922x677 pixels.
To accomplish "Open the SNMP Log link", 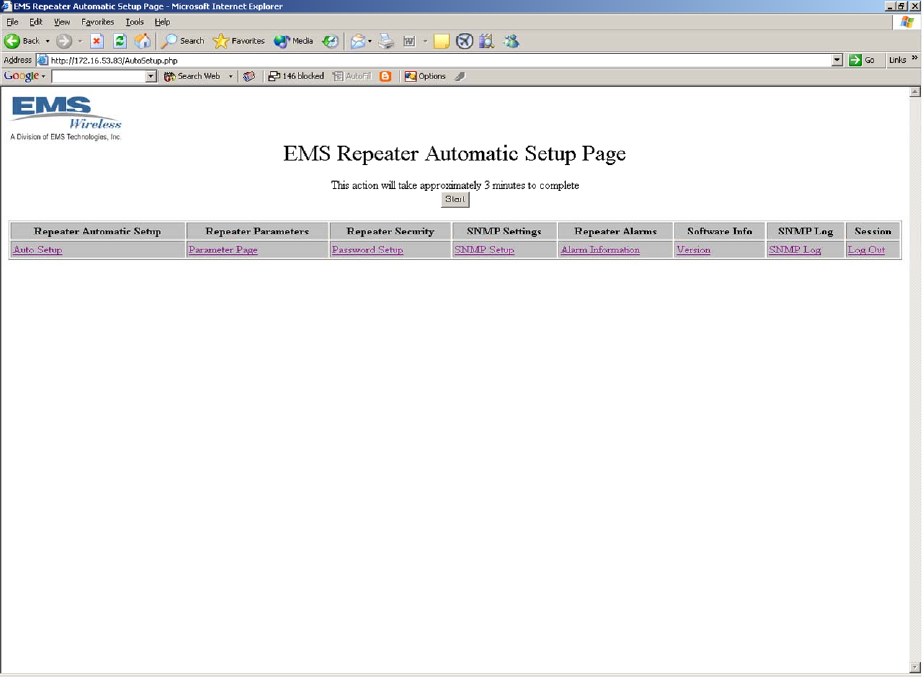I will [x=795, y=250].
